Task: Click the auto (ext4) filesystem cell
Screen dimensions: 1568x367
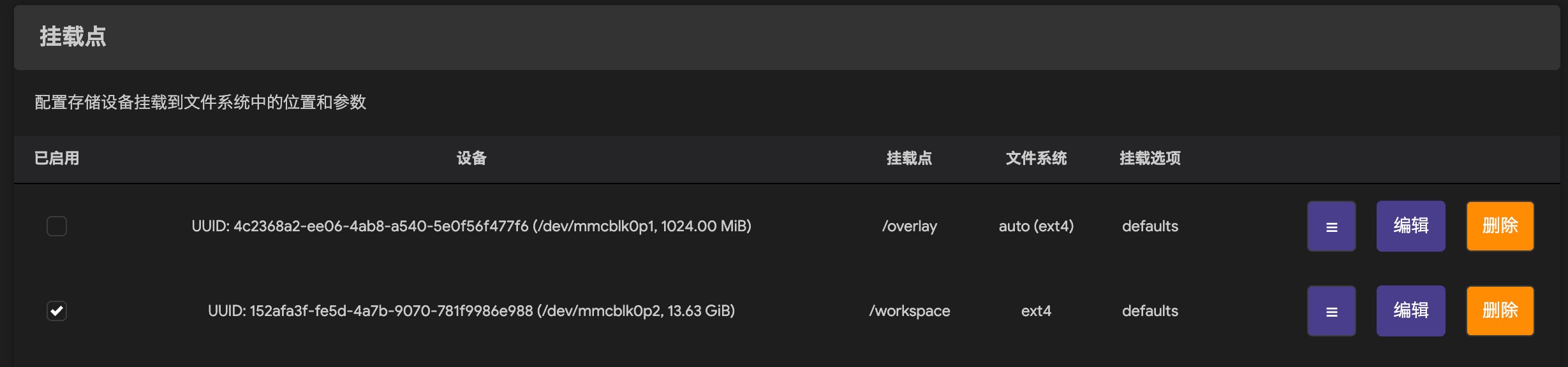Action: 1036,226
